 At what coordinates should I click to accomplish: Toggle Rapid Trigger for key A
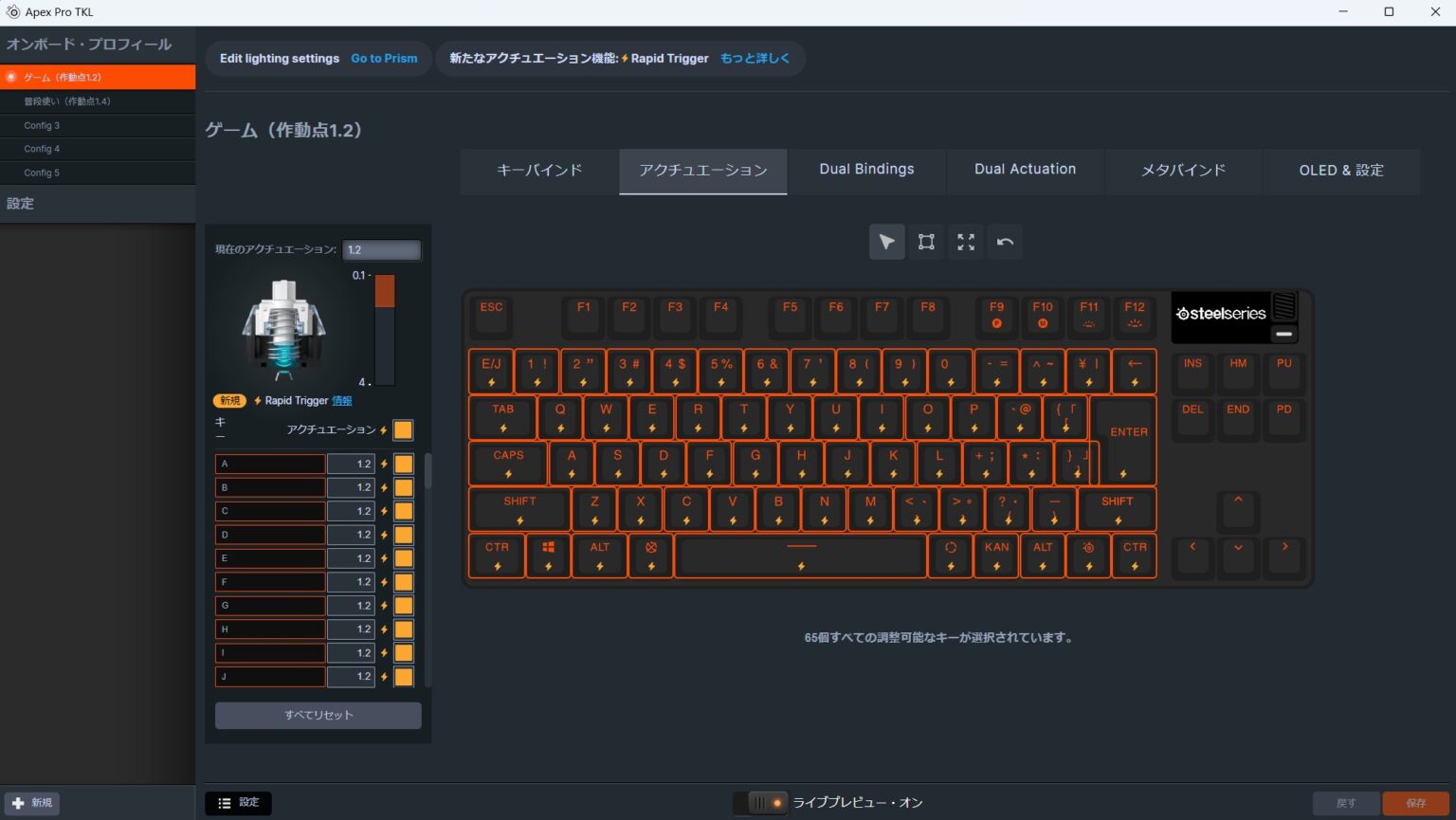[x=404, y=464]
